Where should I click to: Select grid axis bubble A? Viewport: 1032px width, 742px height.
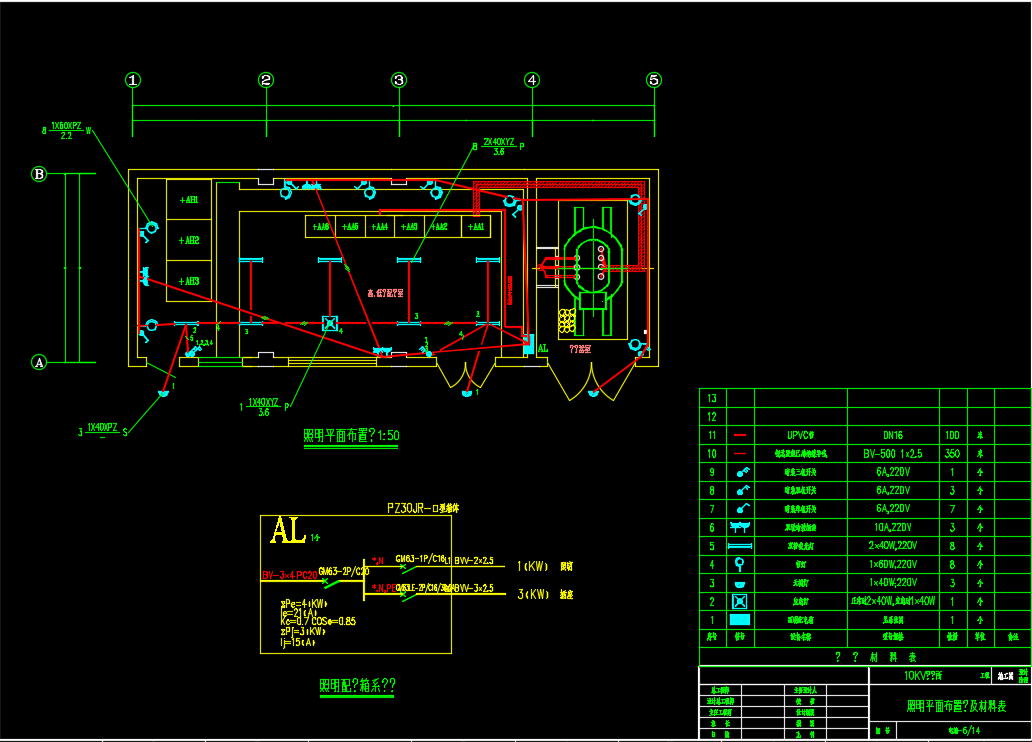(39, 362)
